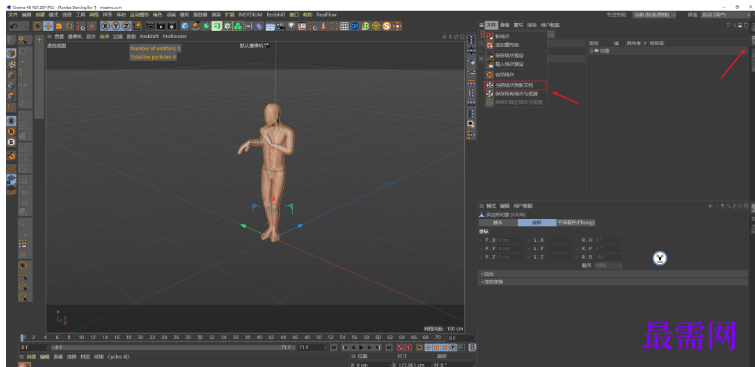Toggle the Z axis lock

click(126, 26)
